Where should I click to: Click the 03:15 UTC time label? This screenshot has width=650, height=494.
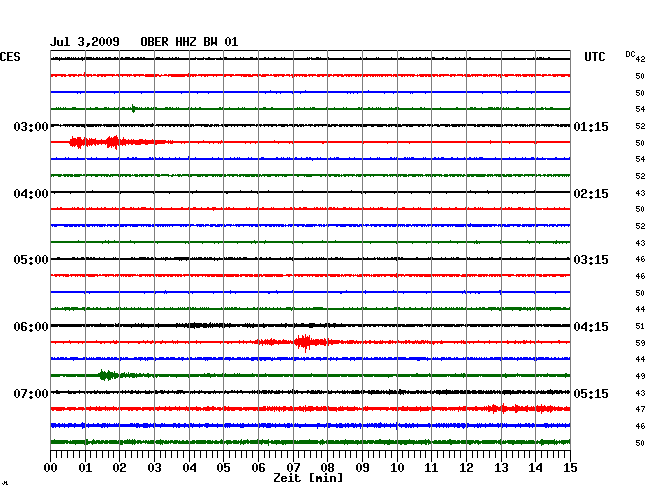tap(591, 260)
